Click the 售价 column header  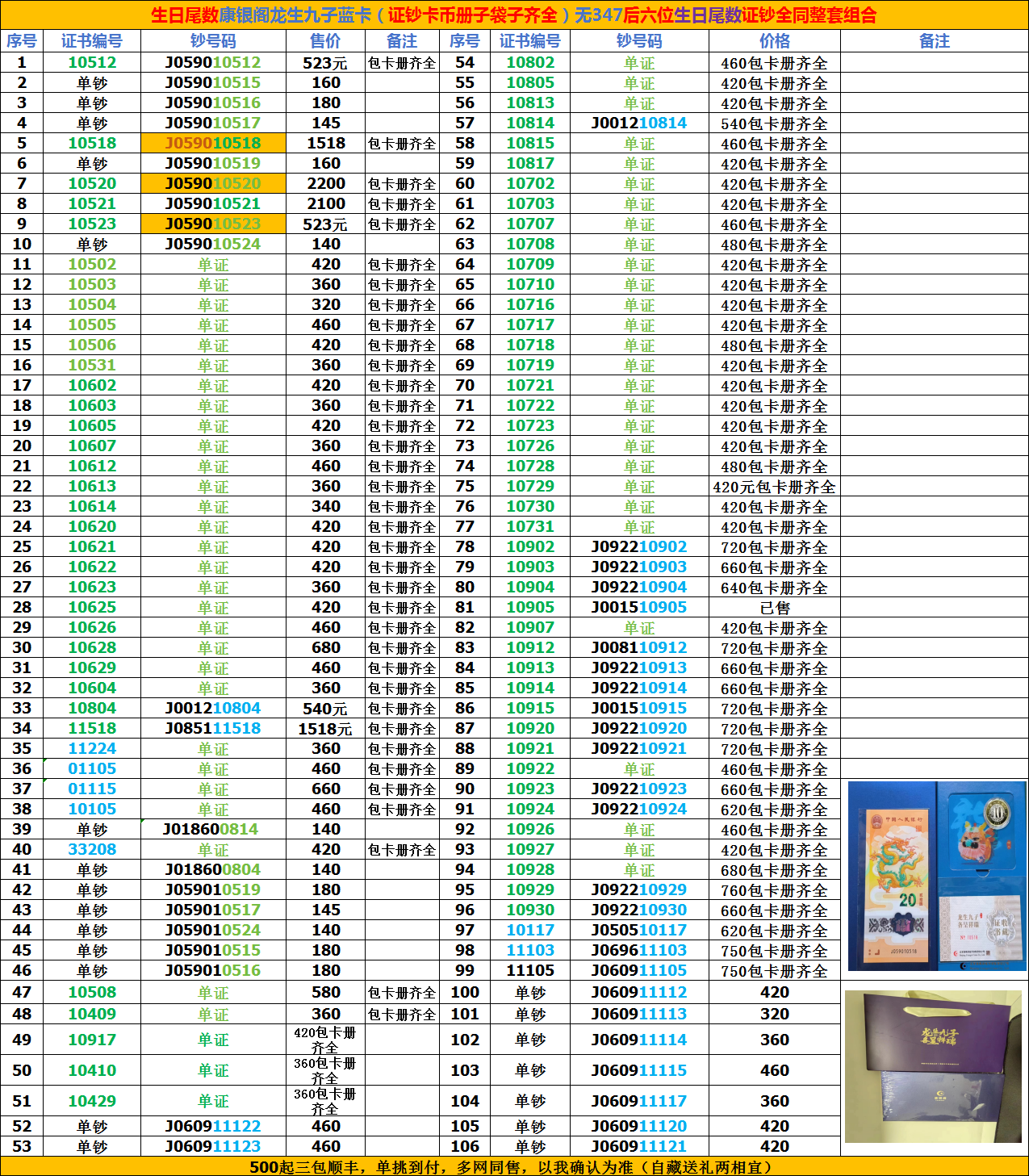pyautogui.click(x=325, y=41)
